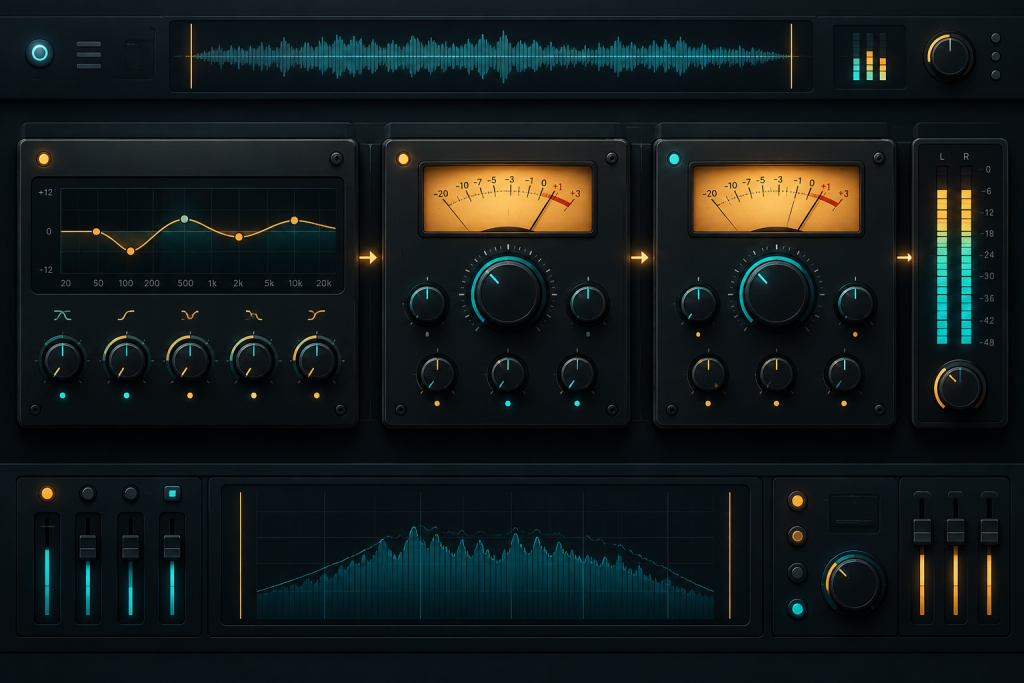The image size is (1024, 683).
Task: Click the third orange fader handle at bottom right
Action: pos(989,531)
